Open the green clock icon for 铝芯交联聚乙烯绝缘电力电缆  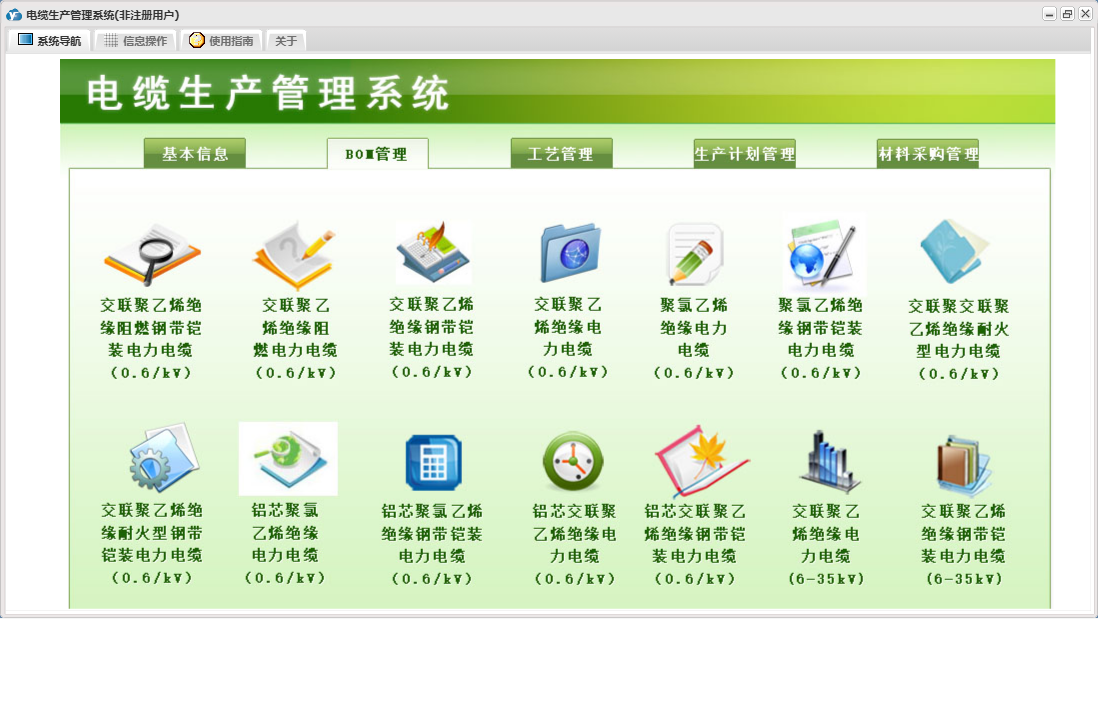(x=573, y=461)
